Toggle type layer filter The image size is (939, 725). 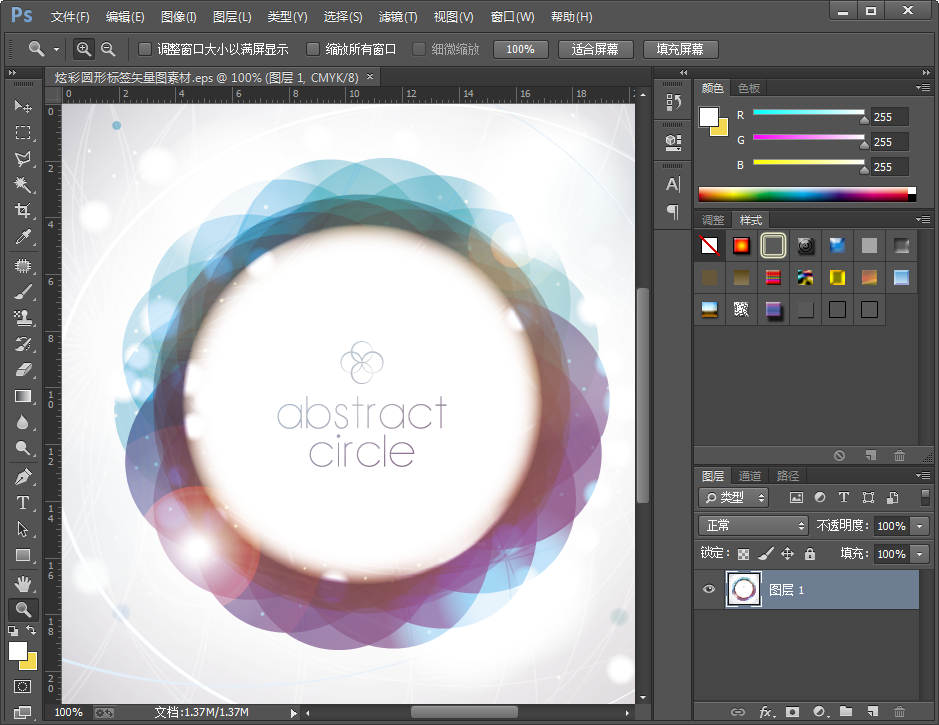(844, 497)
